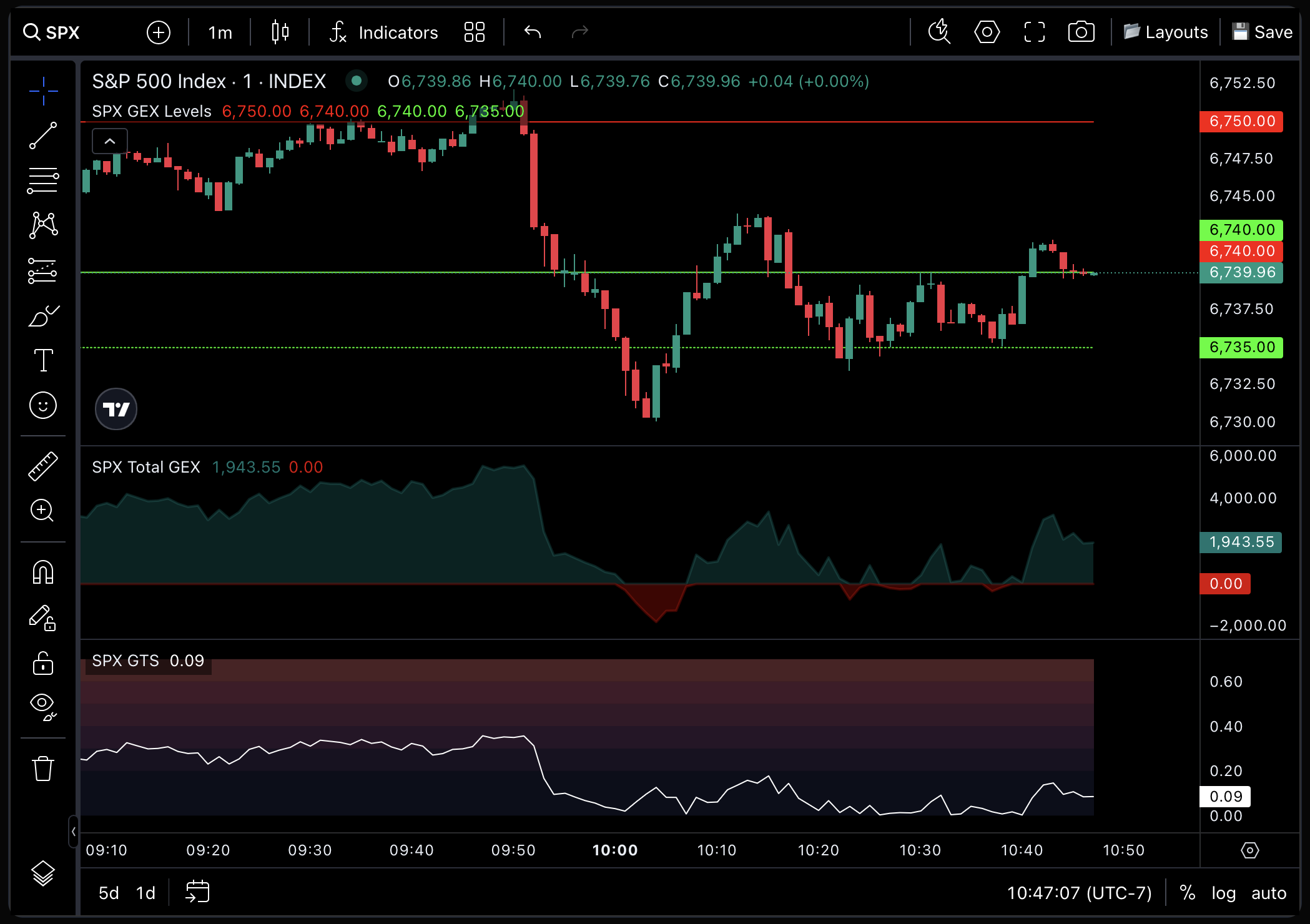1310x924 pixels.
Task: Toggle log scale
Action: 1223,893
